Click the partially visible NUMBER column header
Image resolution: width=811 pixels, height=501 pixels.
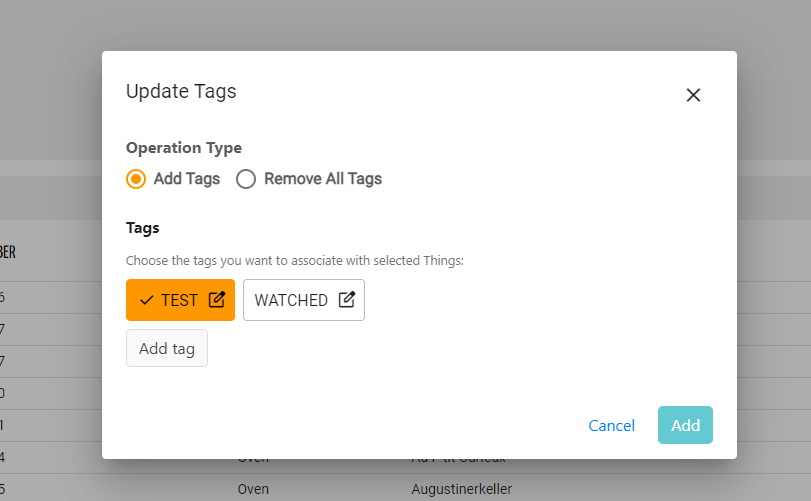pyautogui.click(x=7, y=252)
